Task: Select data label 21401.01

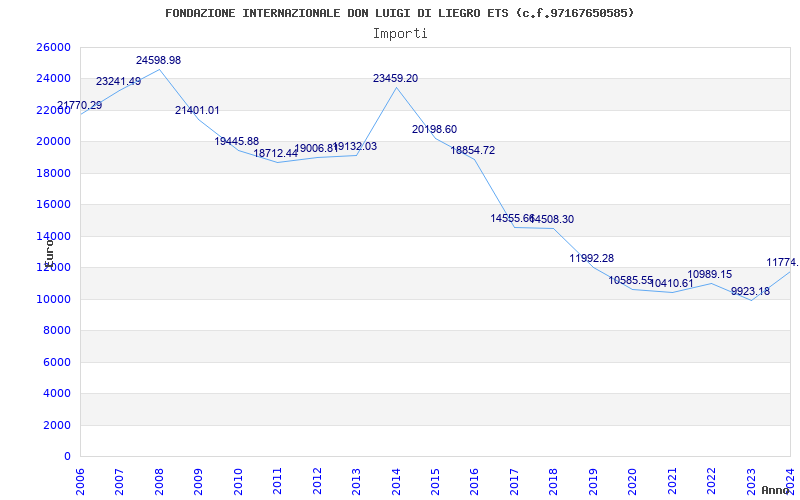Action: coord(197,110)
